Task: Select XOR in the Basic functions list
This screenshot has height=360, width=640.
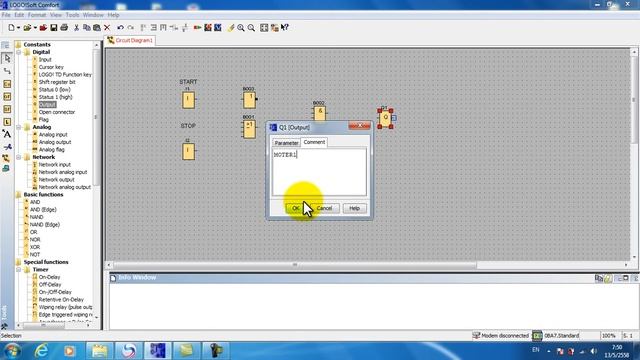Action: pyautogui.click(x=35, y=247)
